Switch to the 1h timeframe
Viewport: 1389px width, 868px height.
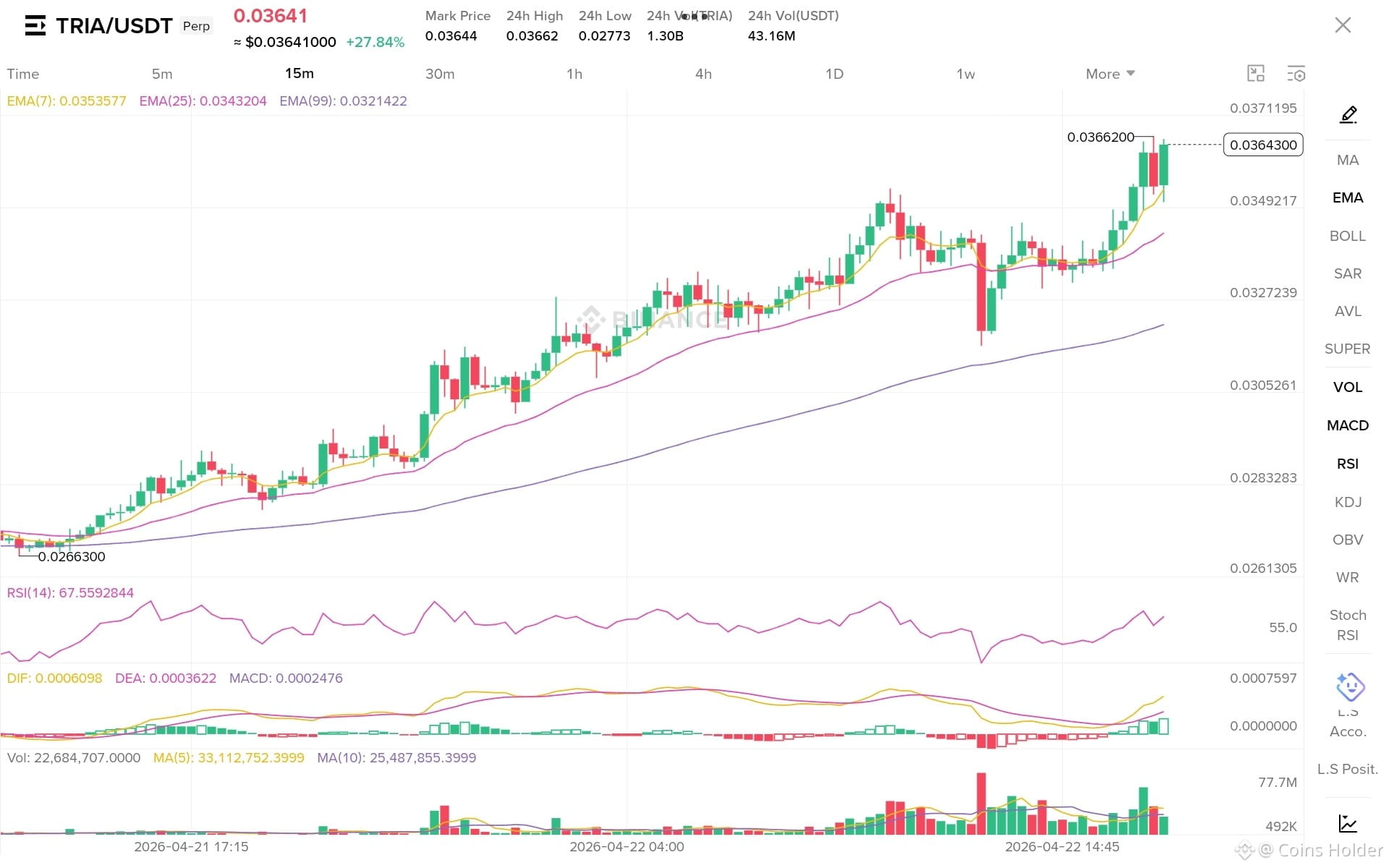tap(574, 74)
